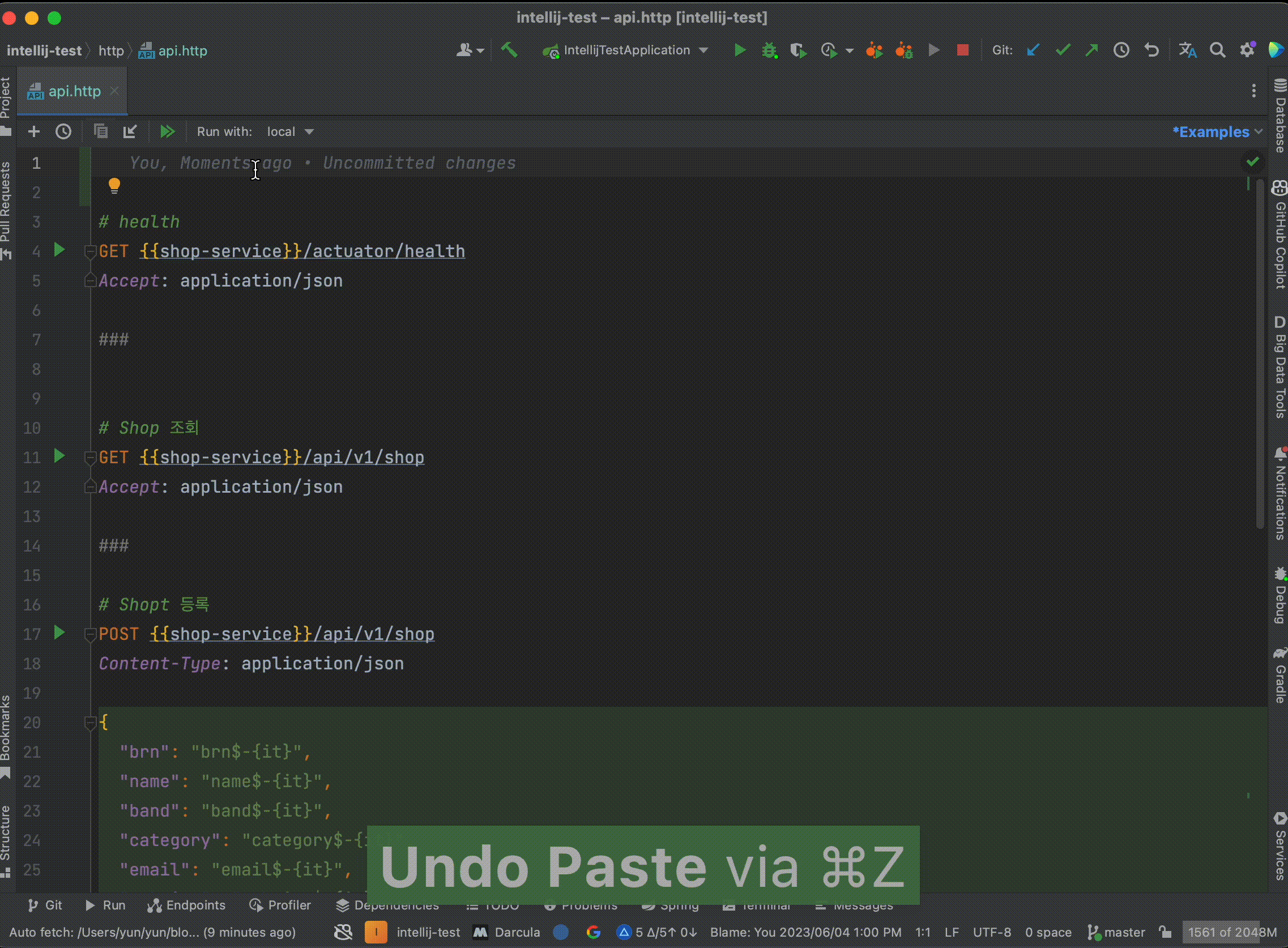The width and height of the screenshot is (1288, 948).
Task: Toggle read-only lock icon in status bar
Action: (x=1164, y=932)
